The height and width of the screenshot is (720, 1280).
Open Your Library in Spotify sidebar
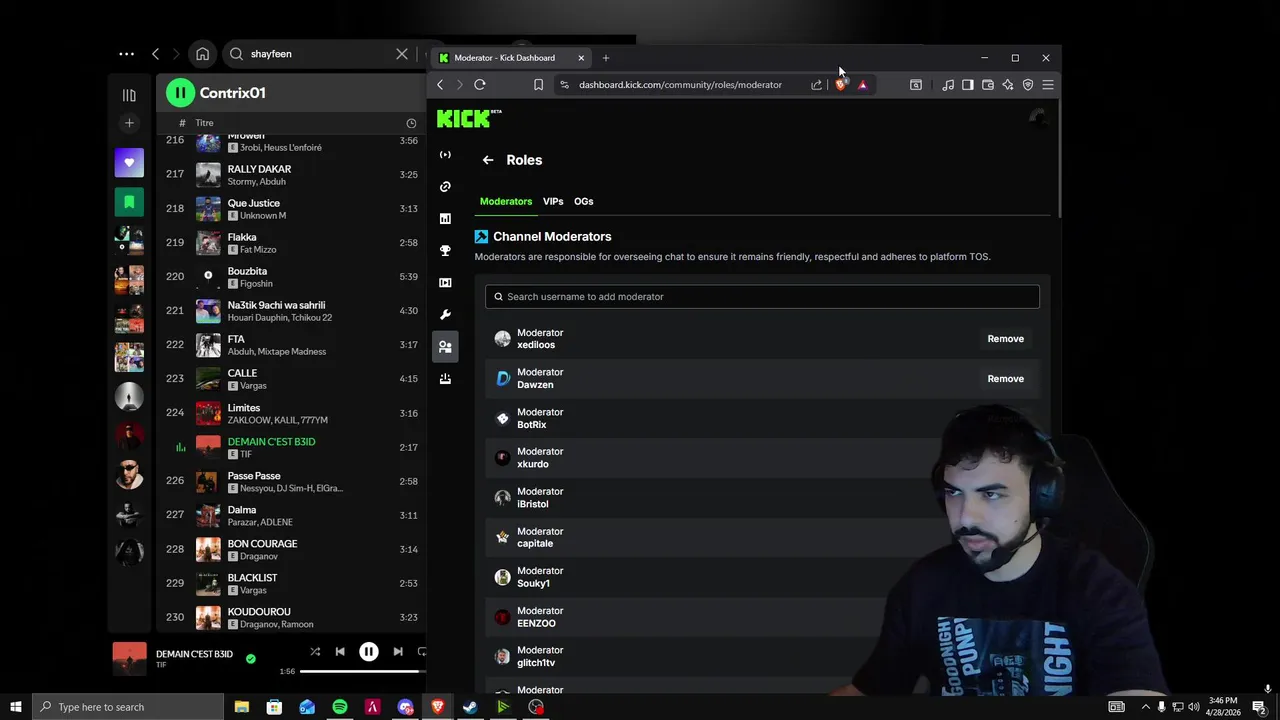129,95
